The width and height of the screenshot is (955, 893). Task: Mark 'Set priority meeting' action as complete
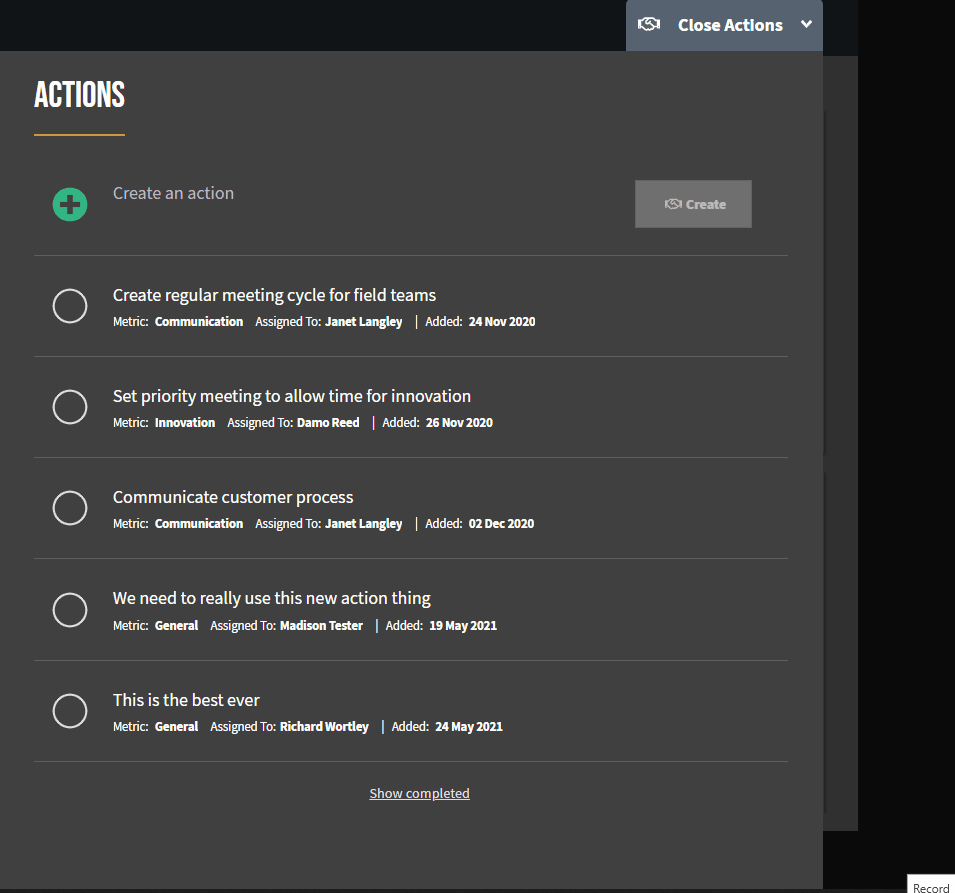(70, 407)
